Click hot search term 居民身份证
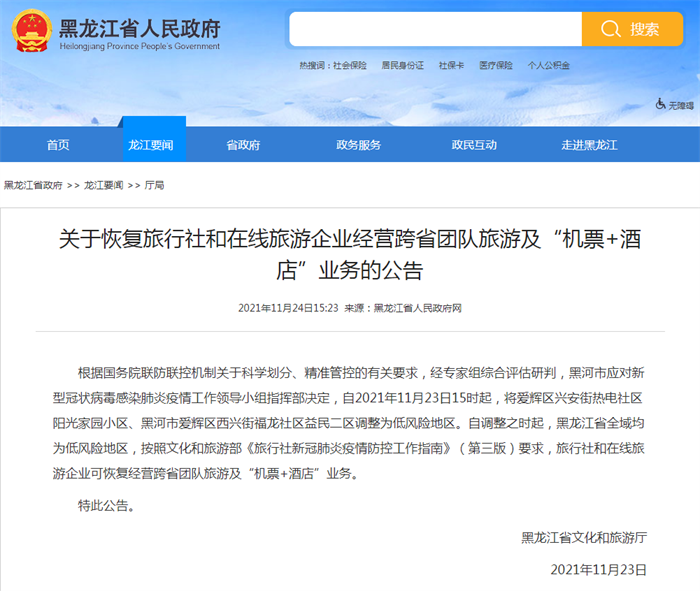Screen dimensions: 700x591 pos(402,65)
